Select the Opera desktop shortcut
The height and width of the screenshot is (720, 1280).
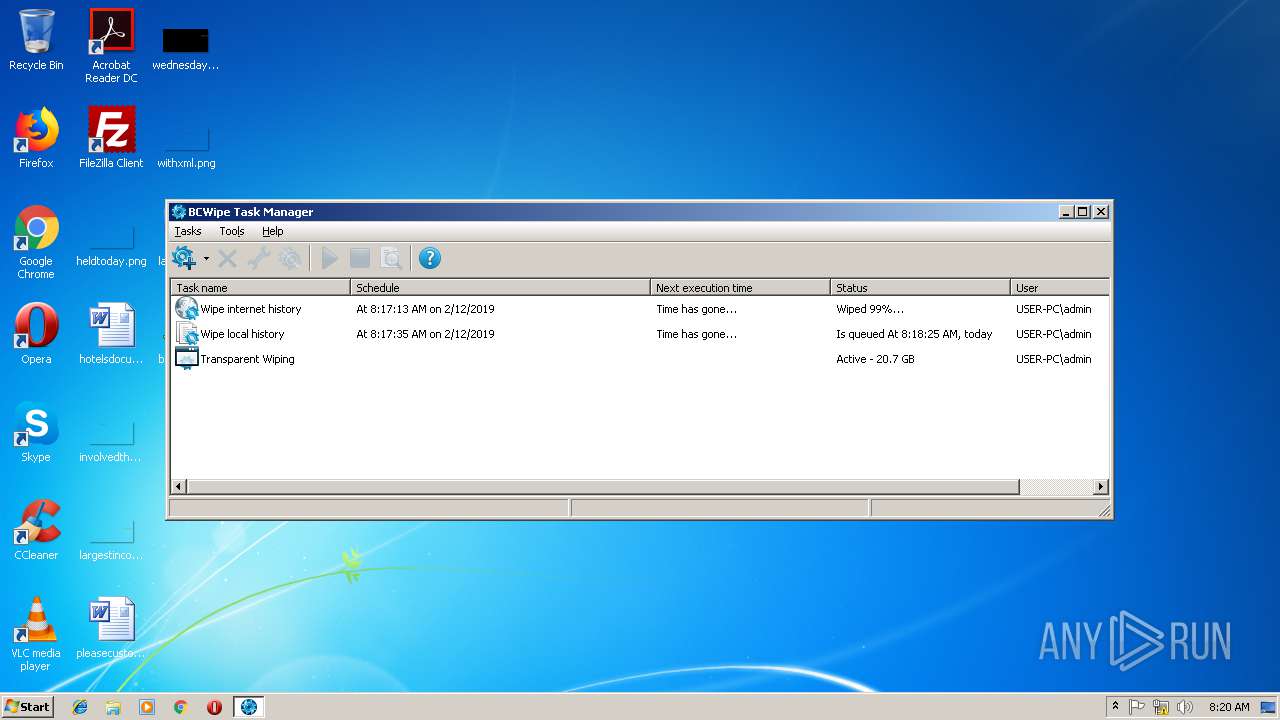(36, 334)
